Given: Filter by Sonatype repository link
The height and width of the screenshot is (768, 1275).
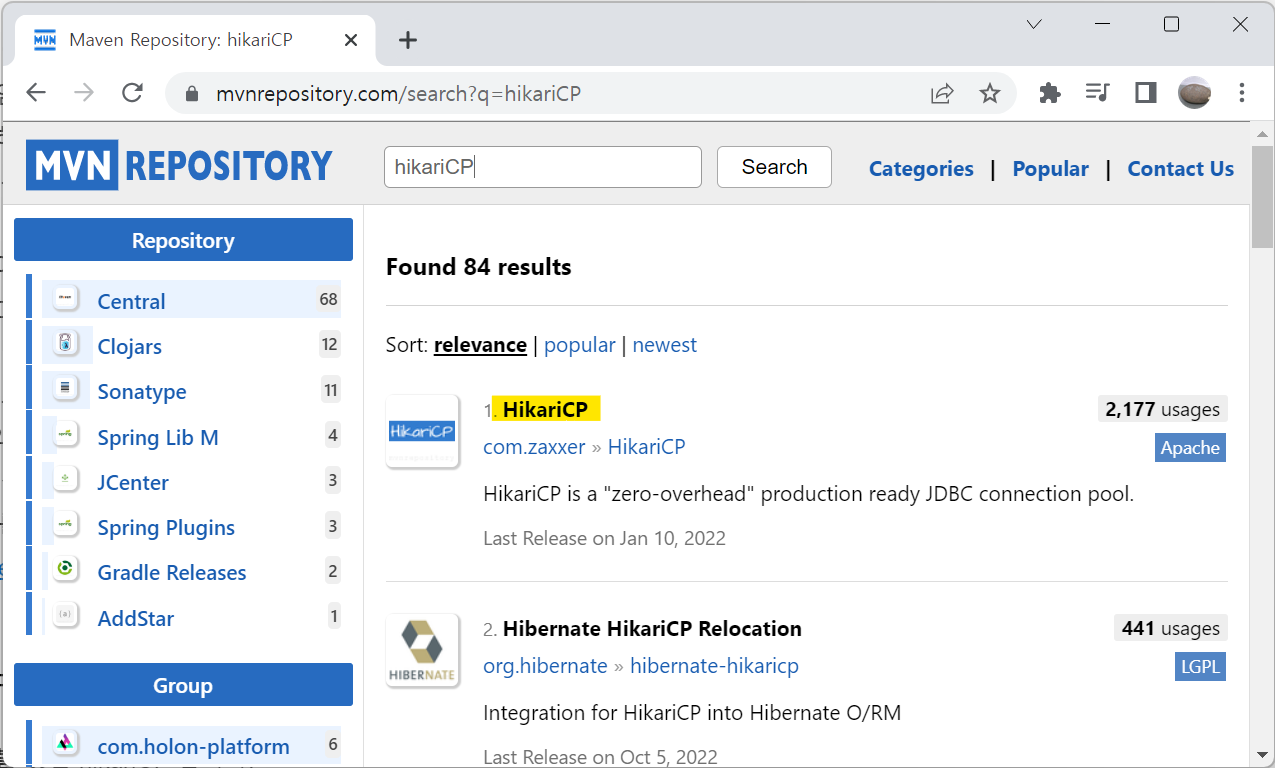Looking at the screenshot, I should (x=142, y=392).
